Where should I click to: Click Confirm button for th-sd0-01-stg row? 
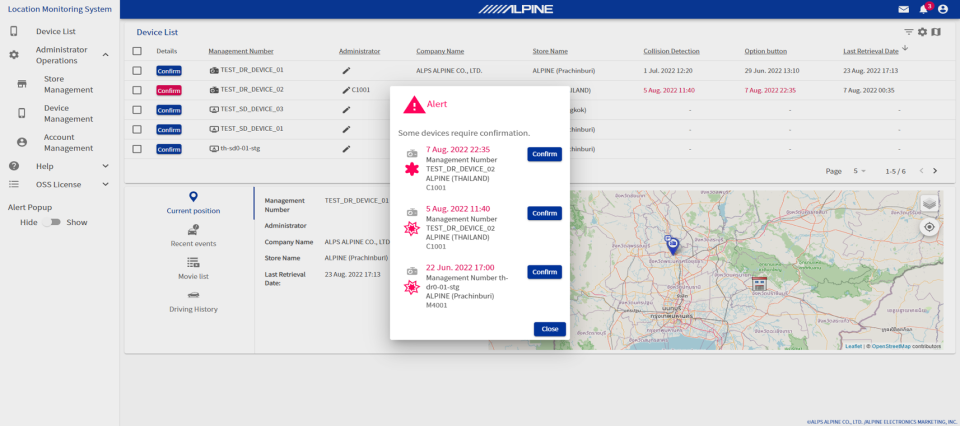click(169, 149)
